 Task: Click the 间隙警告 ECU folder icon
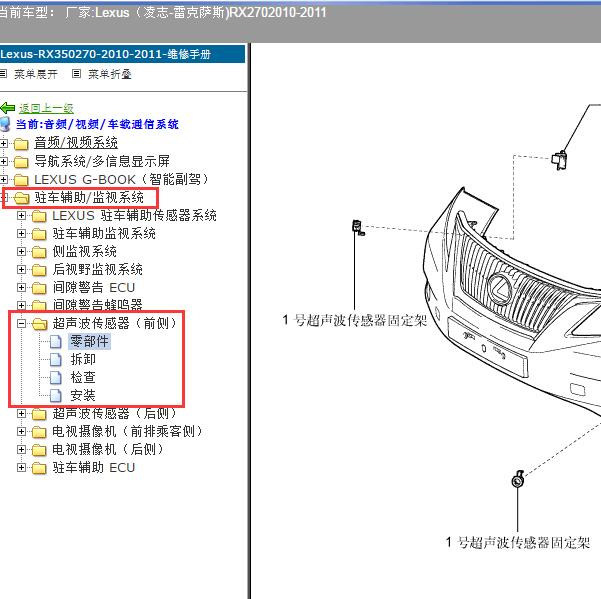39,288
